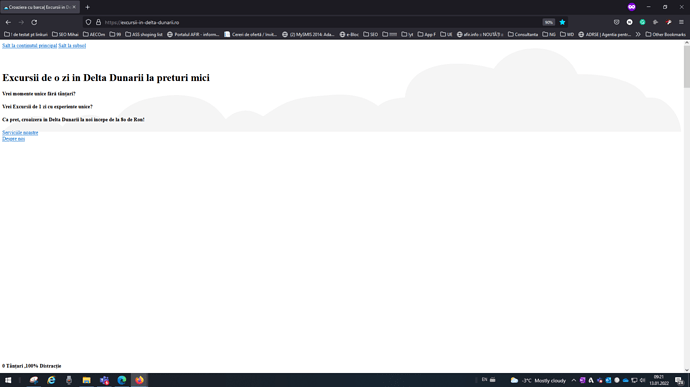Click text Vrei Excursii de 1 zi
The image size is (690, 387).
48,107
